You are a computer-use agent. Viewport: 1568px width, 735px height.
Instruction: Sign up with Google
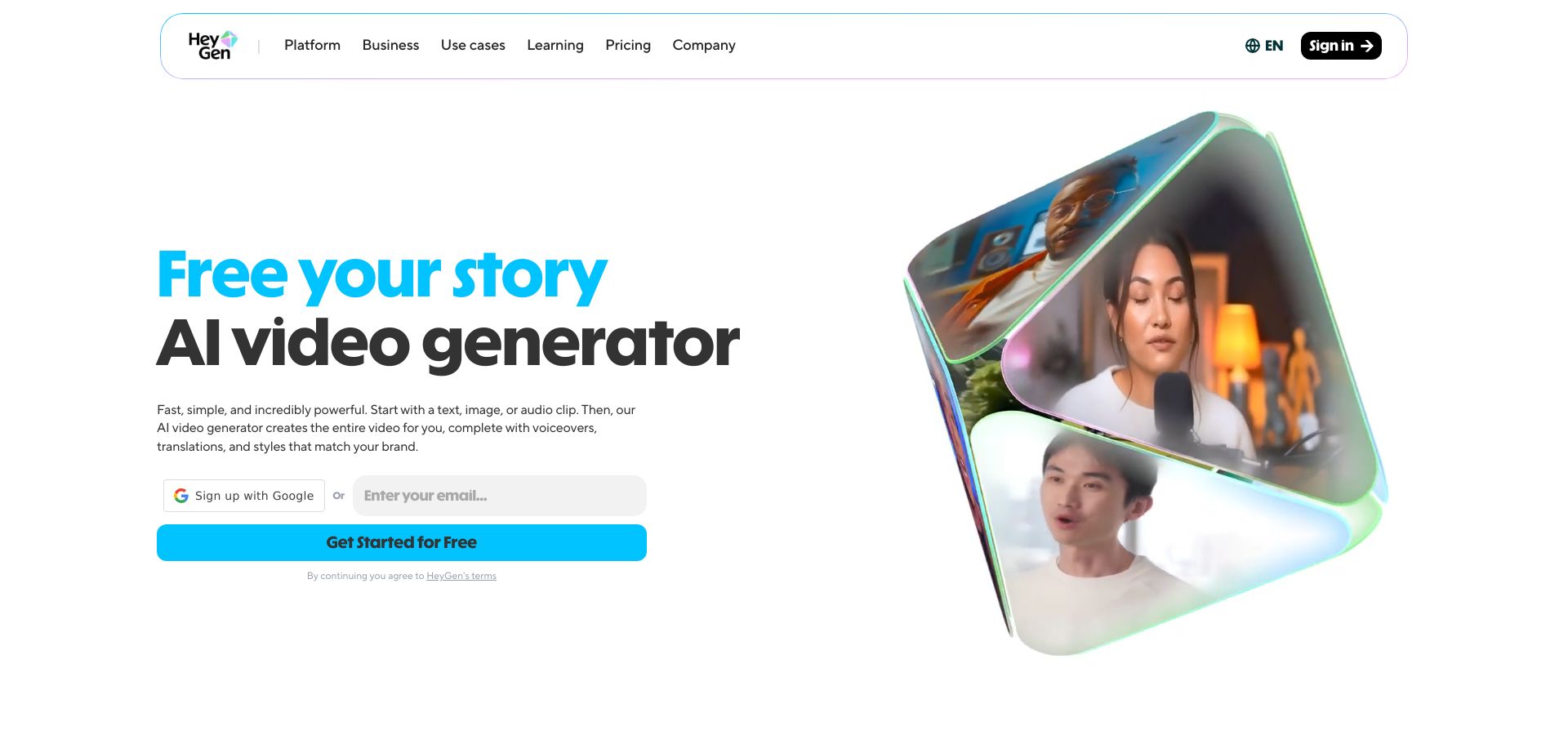click(x=244, y=496)
